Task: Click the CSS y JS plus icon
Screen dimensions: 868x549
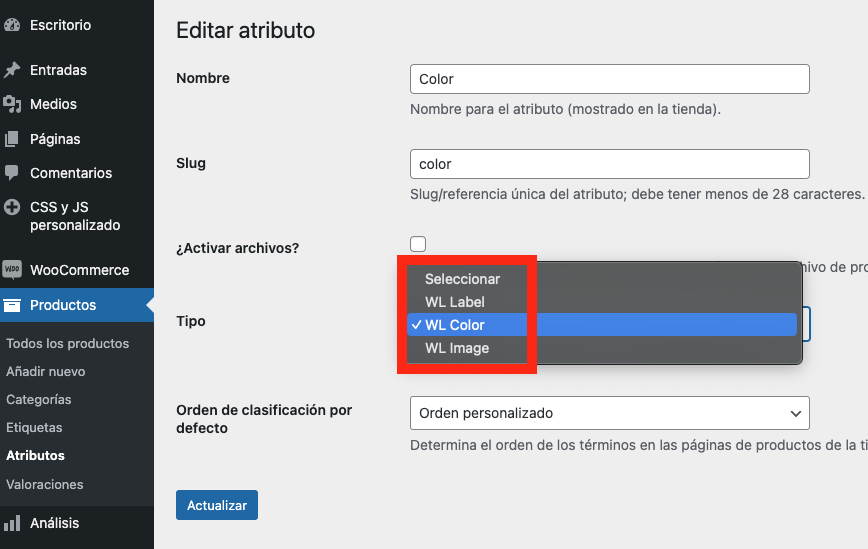Action: 12,208
